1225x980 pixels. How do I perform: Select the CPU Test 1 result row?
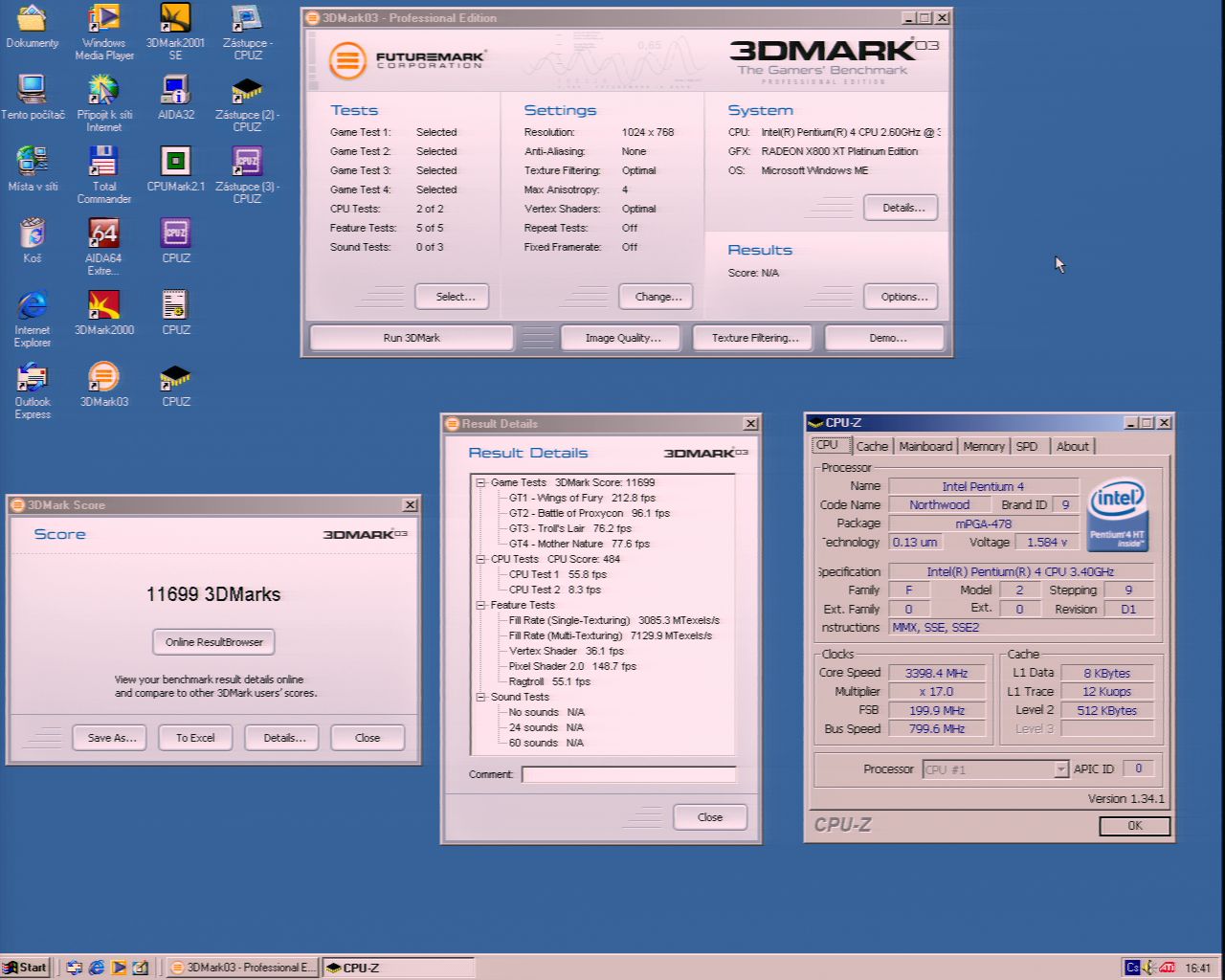click(557, 574)
